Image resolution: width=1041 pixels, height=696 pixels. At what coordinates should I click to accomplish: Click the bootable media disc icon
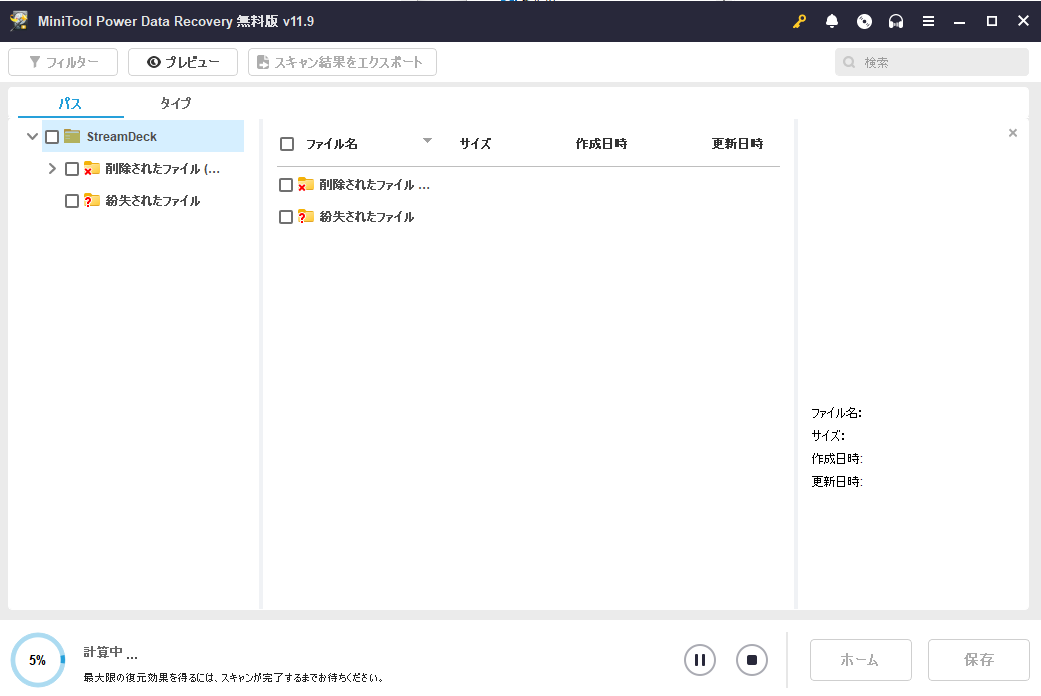coord(864,21)
